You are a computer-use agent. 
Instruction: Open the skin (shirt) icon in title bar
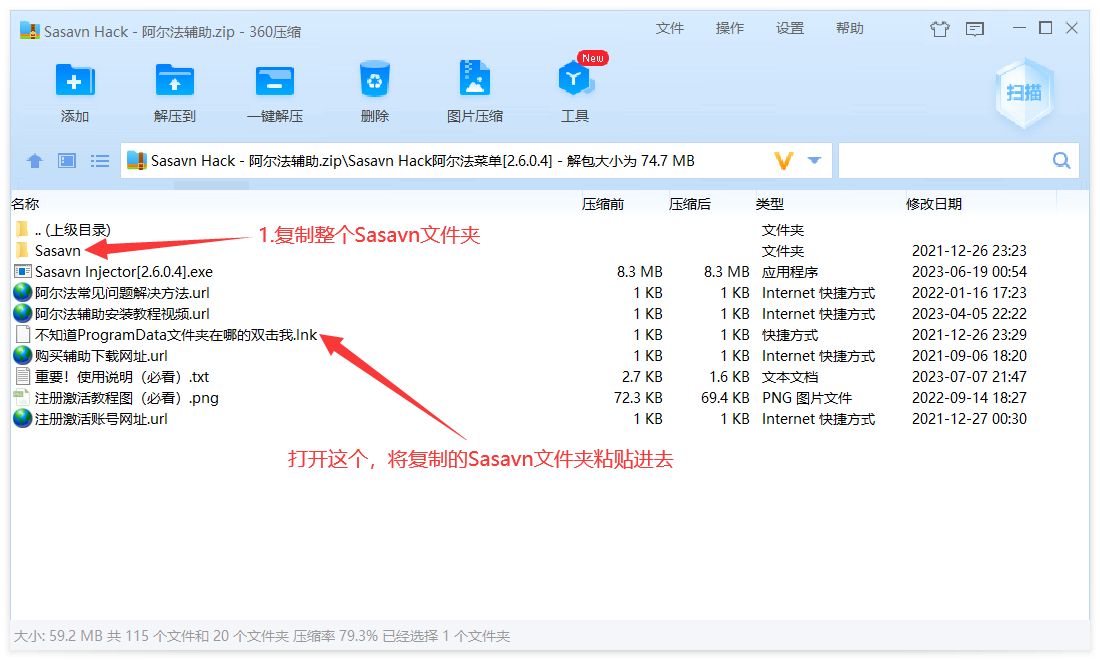[x=939, y=29]
